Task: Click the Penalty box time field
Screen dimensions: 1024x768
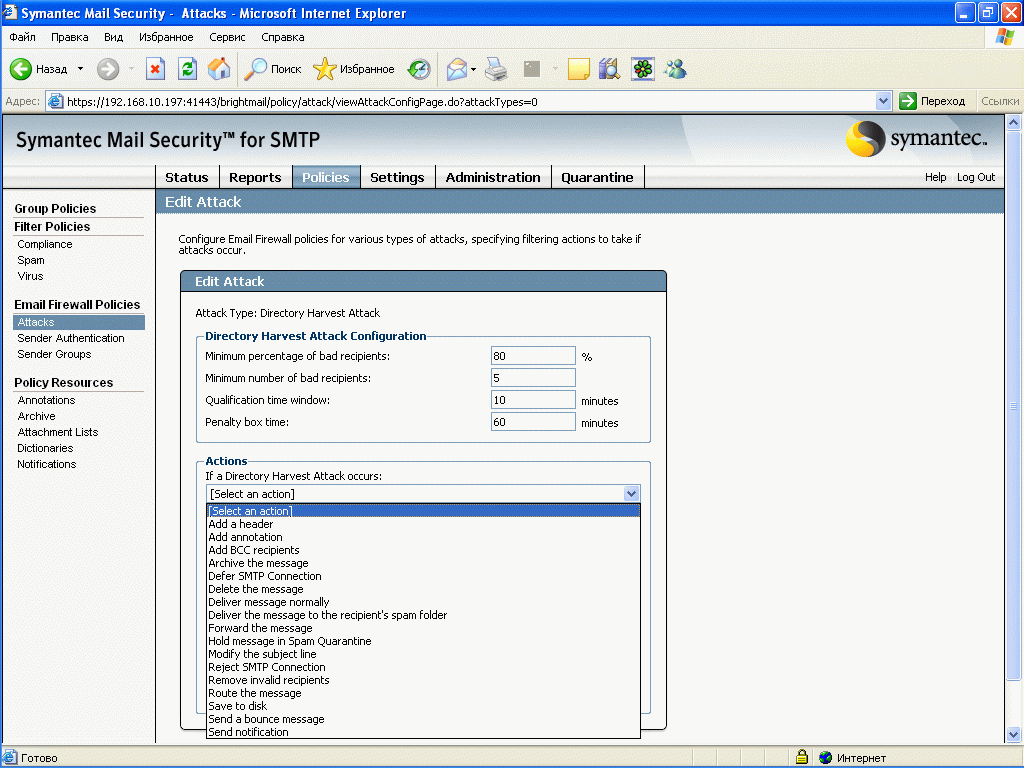Action: (533, 422)
